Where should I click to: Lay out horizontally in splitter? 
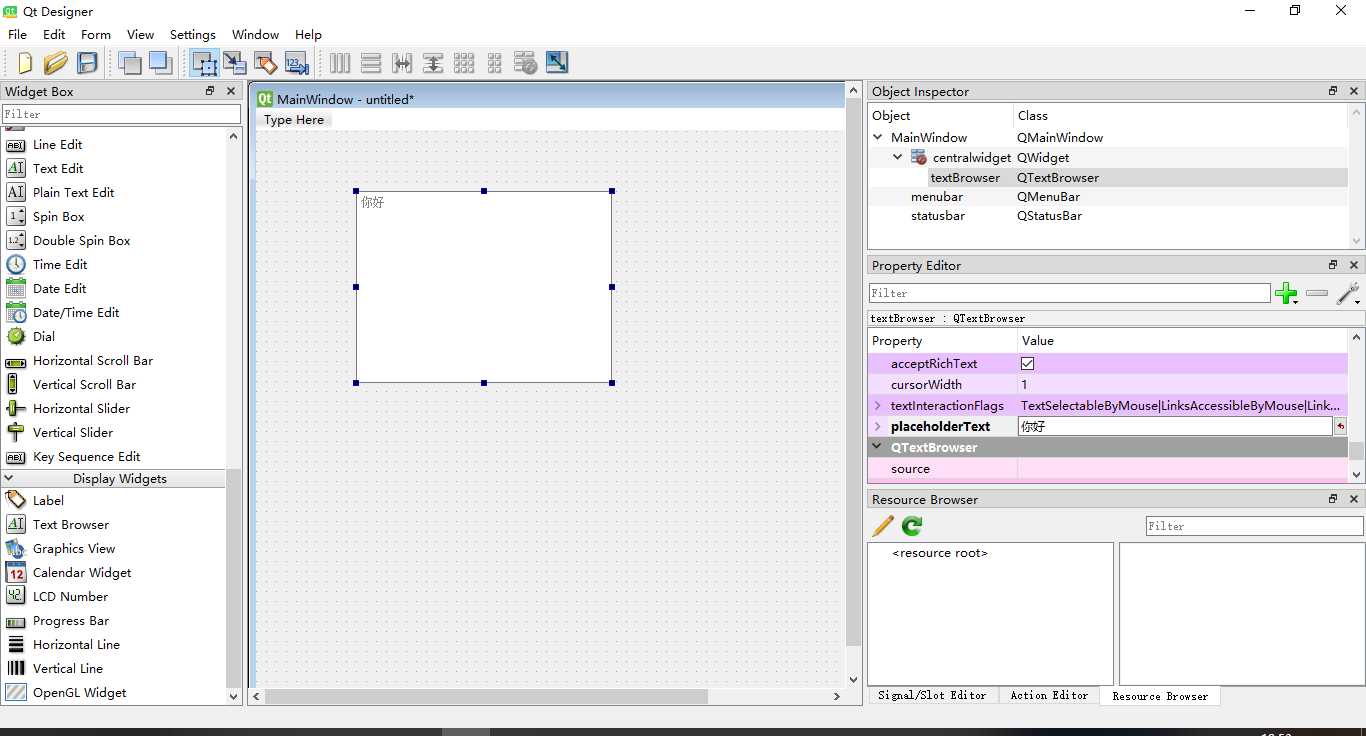click(402, 63)
